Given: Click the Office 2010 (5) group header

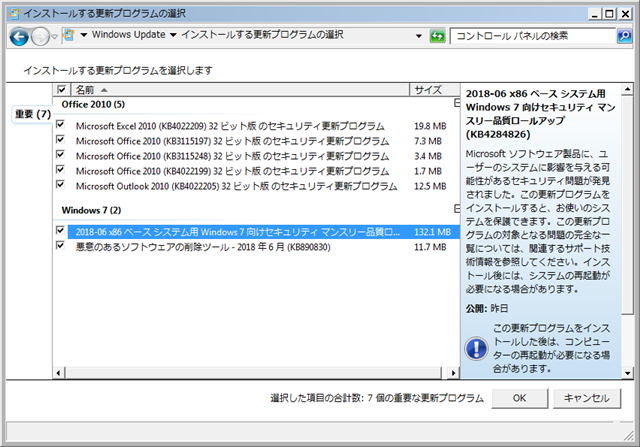Looking at the screenshot, I should pyautogui.click(x=93, y=105).
